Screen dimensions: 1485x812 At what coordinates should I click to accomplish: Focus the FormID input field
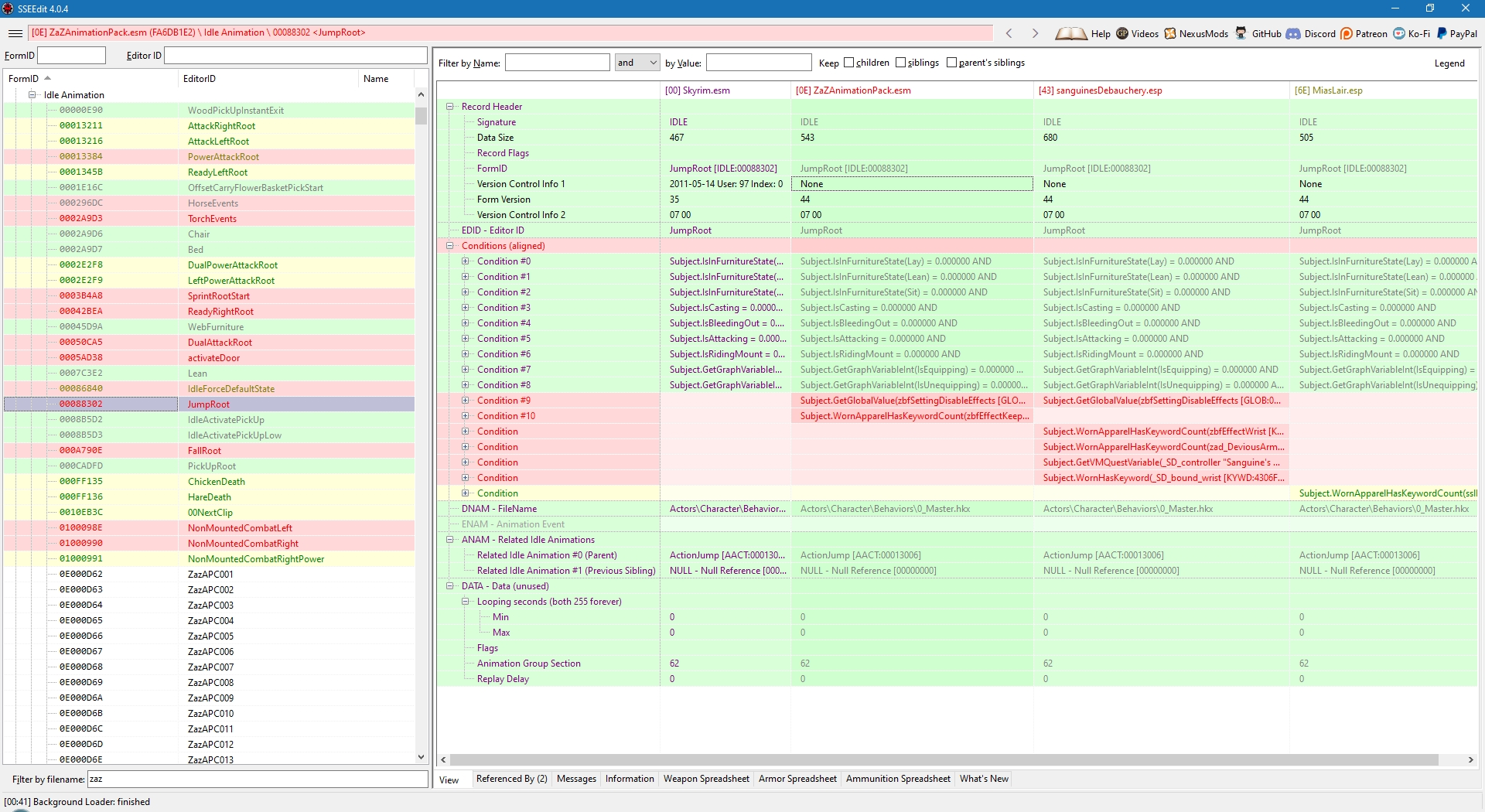[x=71, y=56]
